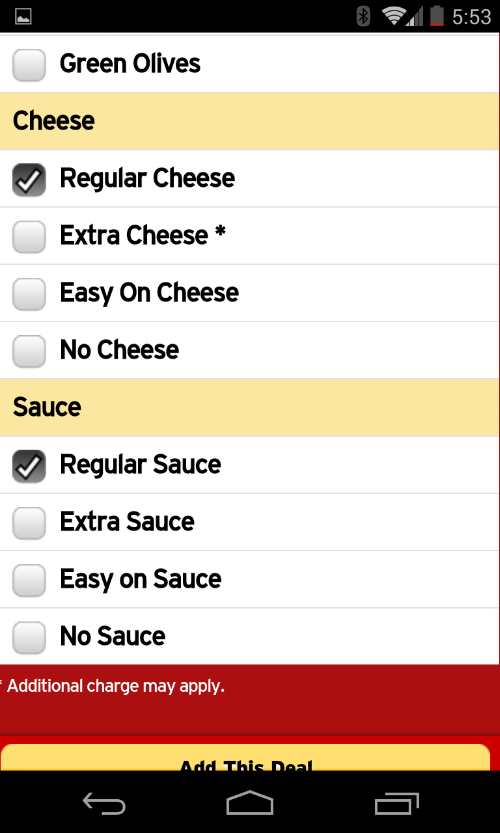Tap the Android back navigation icon

104,803
